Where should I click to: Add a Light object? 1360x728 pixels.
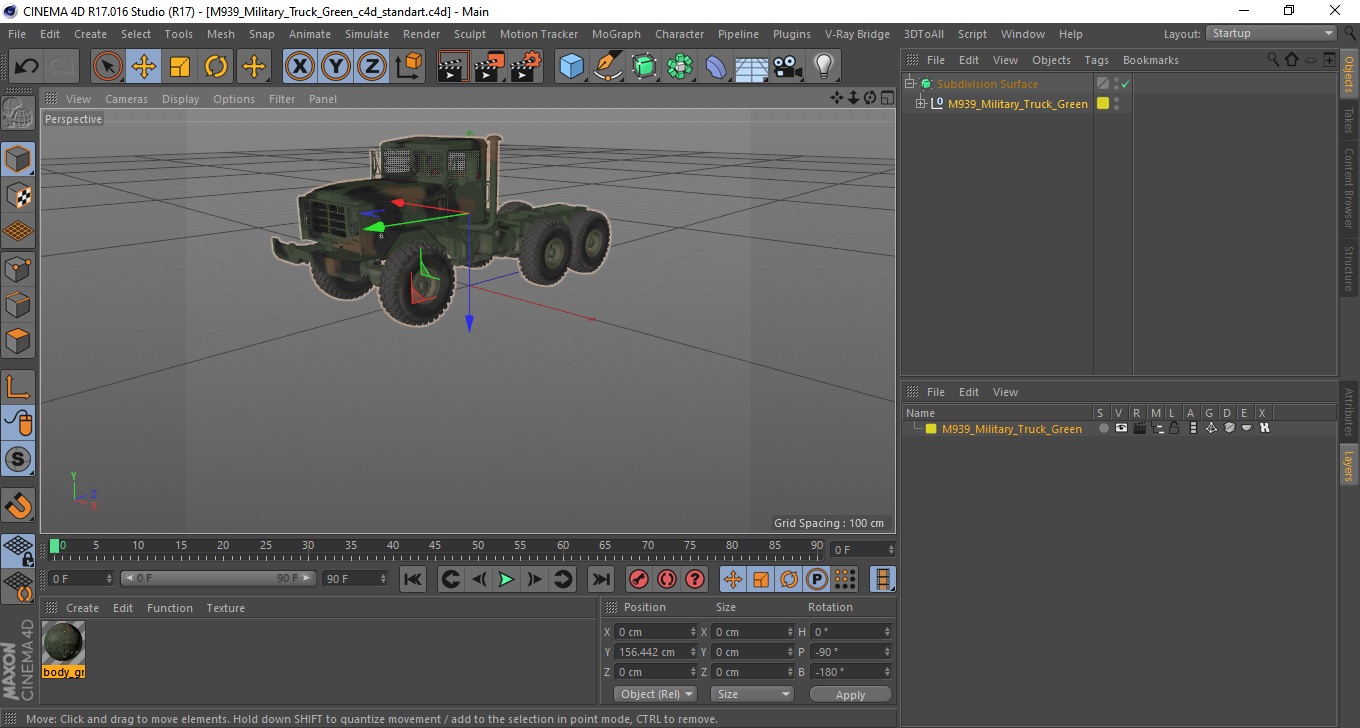pos(823,67)
